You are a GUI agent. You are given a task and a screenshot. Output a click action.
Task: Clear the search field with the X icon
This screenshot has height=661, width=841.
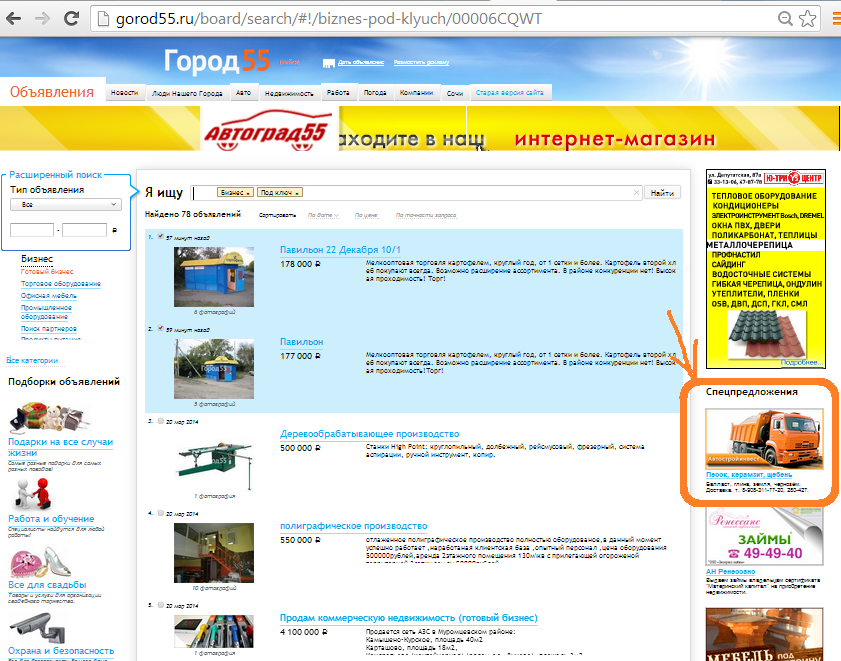[636, 193]
